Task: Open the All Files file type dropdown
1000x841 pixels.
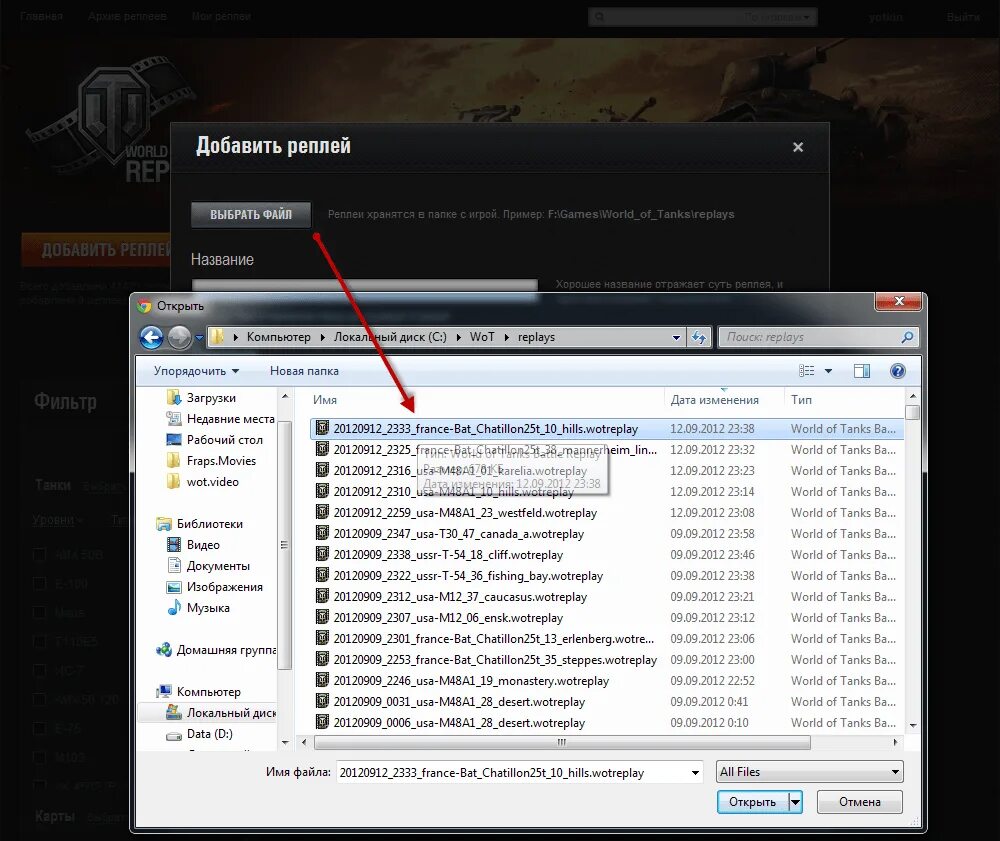Action: (x=808, y=771)
